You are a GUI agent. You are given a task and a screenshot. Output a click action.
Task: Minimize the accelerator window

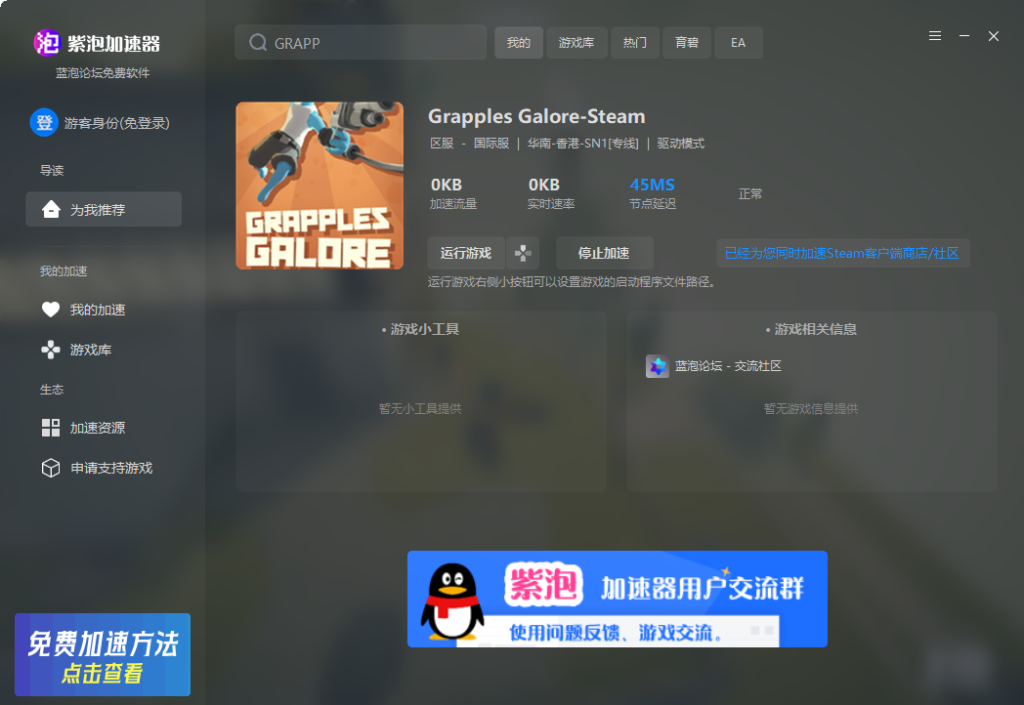[x=964, y=36]
